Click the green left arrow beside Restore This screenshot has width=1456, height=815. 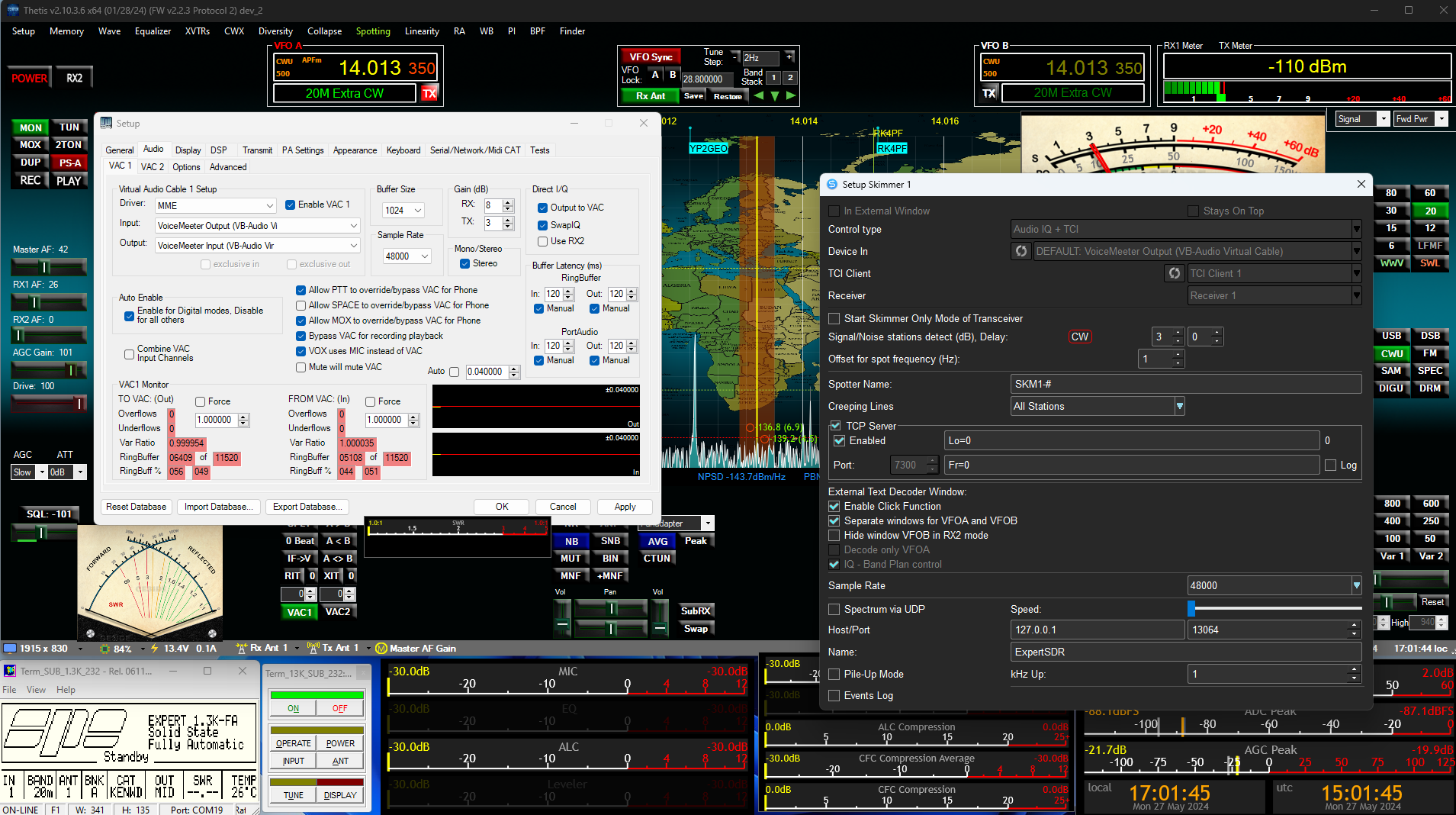point(758,95)
